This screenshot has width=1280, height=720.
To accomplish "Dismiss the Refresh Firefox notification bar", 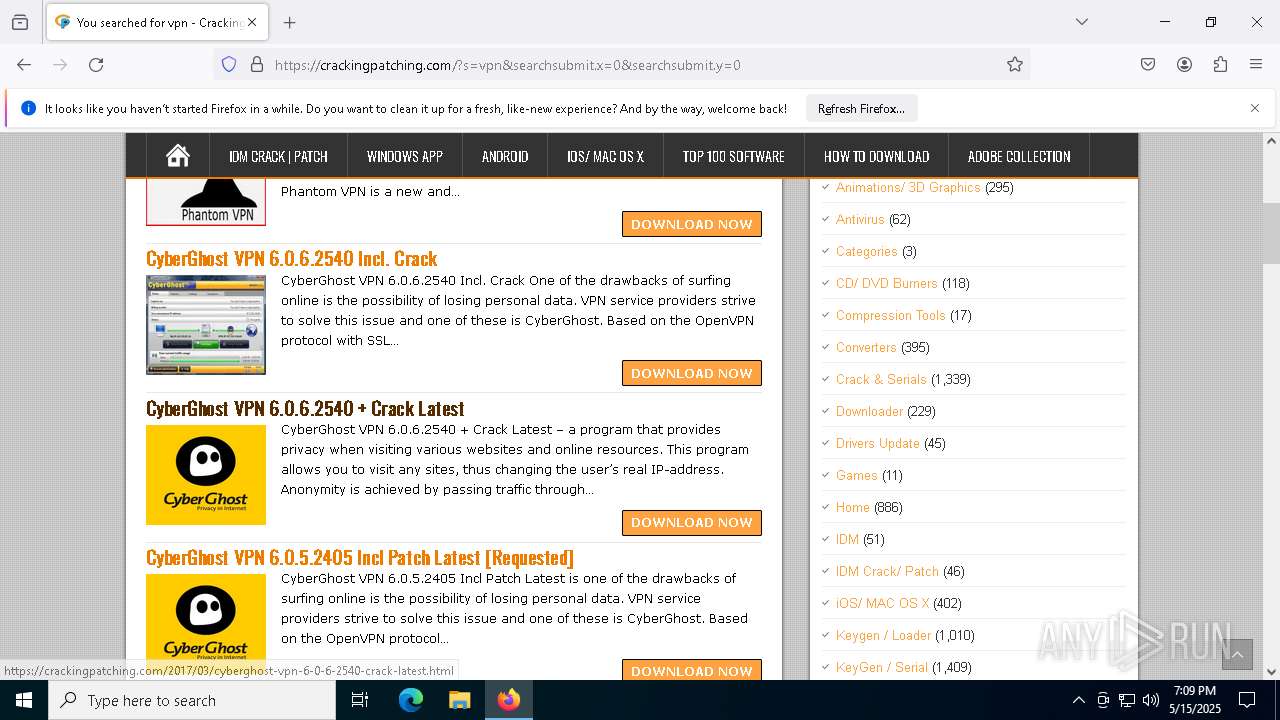I will (x=1255, y=108).
